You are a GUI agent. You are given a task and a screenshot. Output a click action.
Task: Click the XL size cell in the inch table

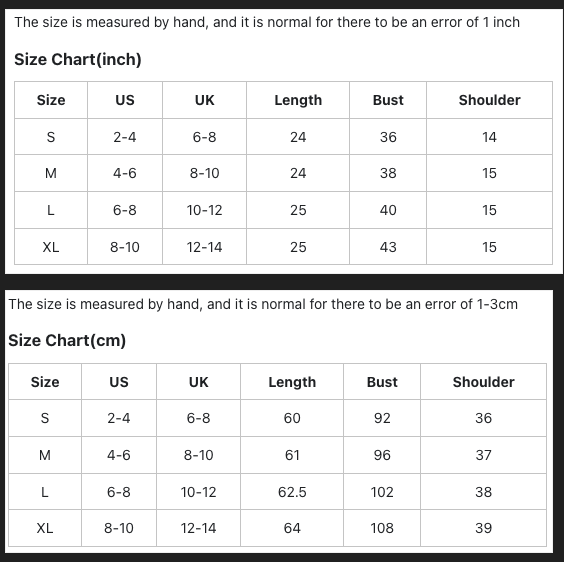click(51, 247)
